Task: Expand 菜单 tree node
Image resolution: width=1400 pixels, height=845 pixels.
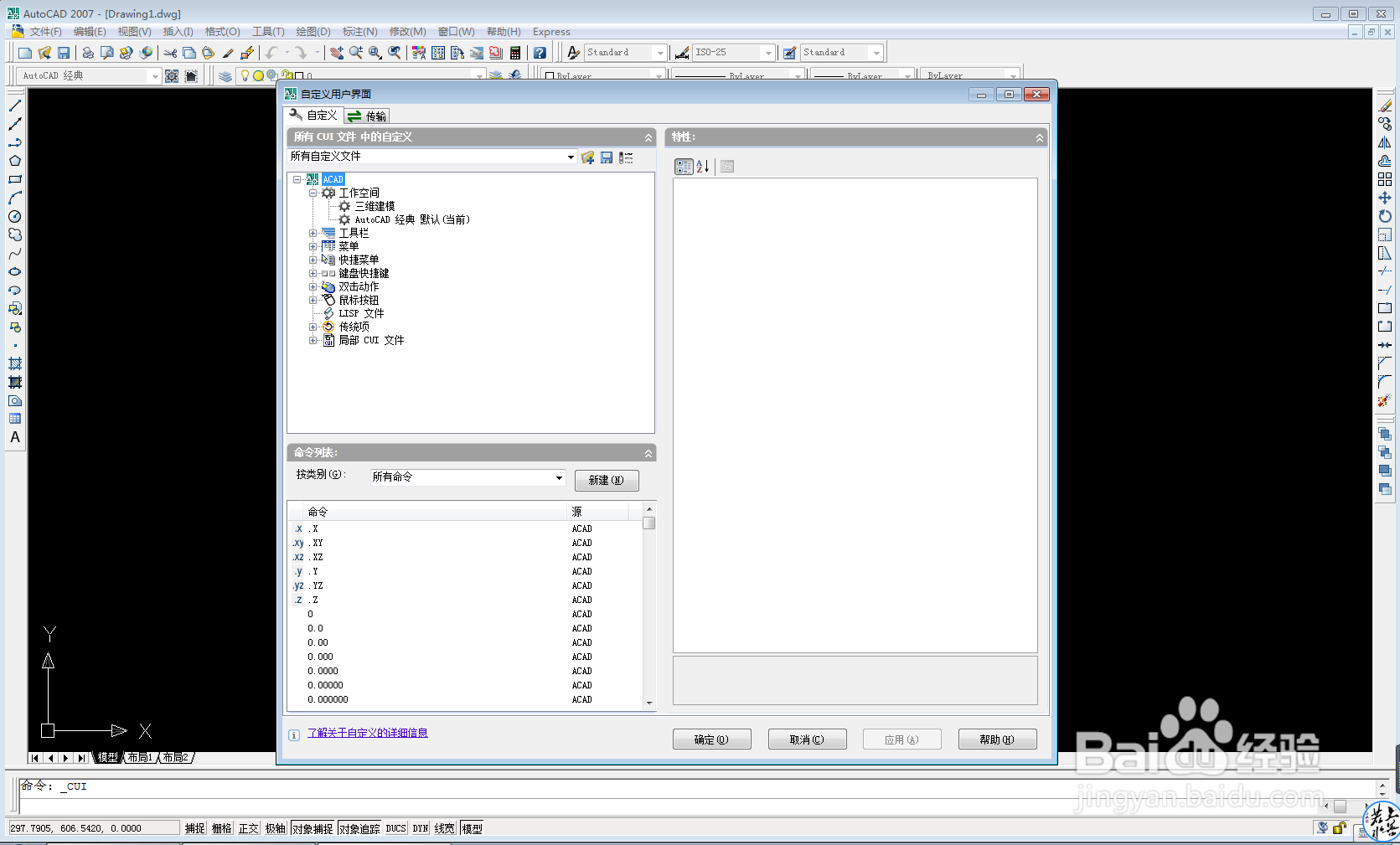Action: click(313, 246)
